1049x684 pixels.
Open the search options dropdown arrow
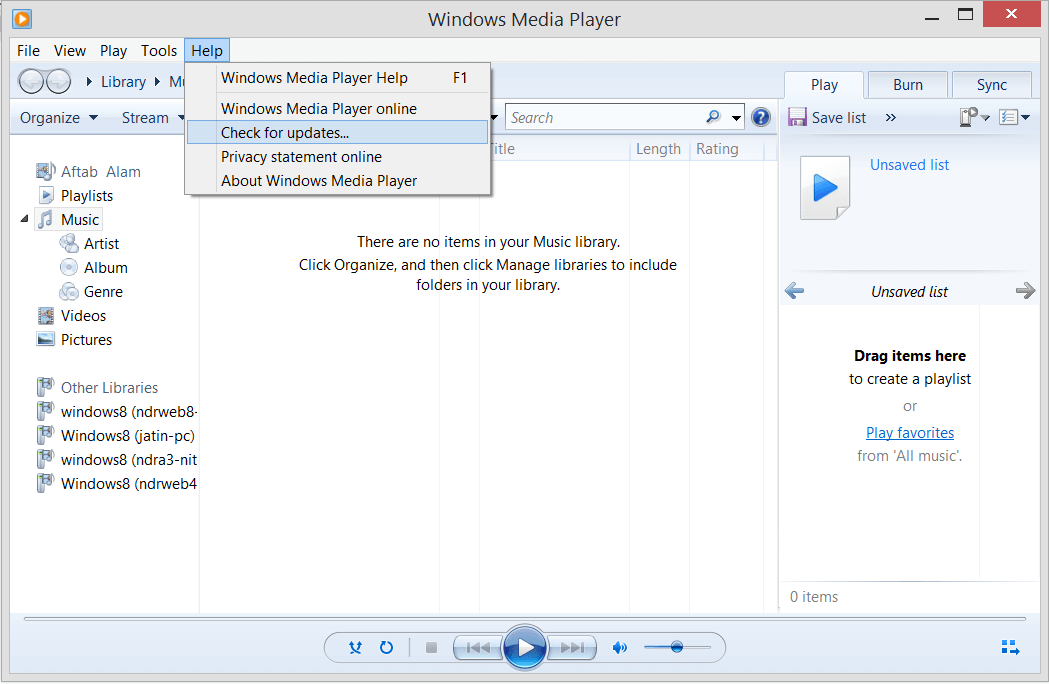(x=736, y=118)
